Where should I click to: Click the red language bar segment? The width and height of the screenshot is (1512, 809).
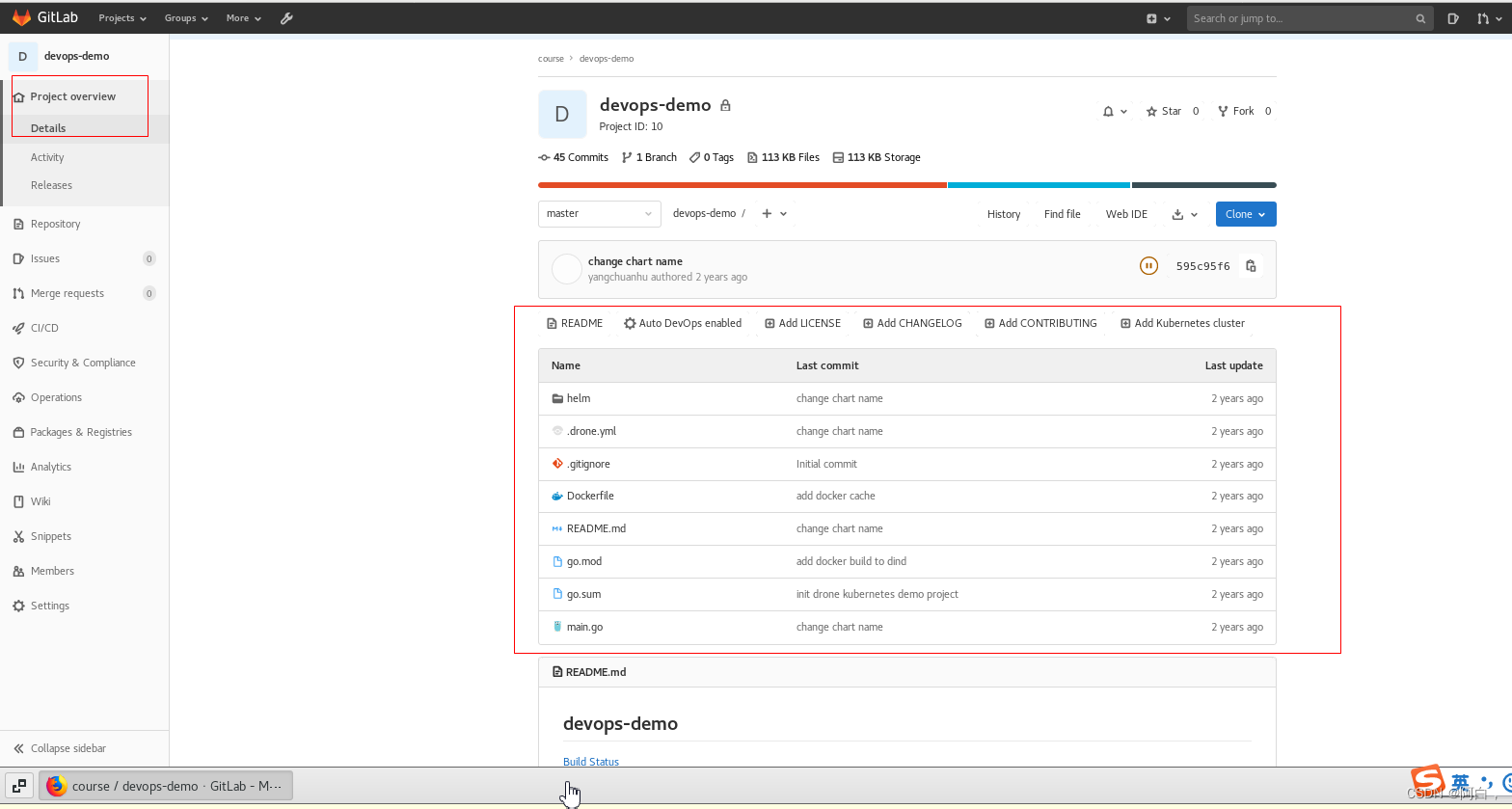[x=742, y=185]
